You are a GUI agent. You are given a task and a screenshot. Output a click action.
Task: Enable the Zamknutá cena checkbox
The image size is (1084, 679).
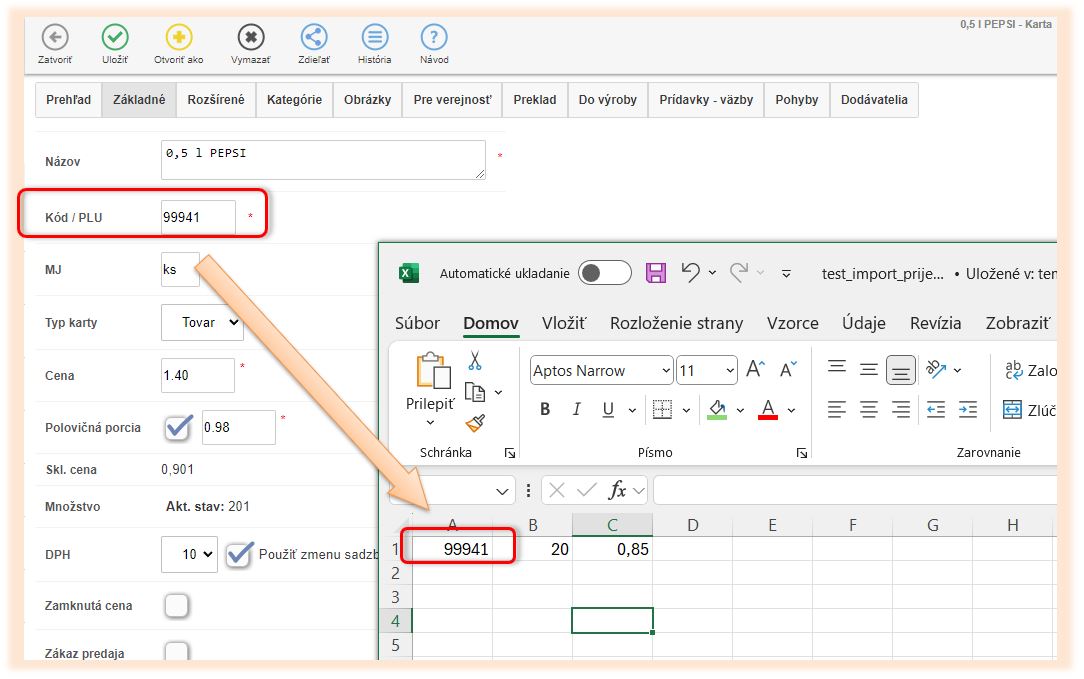tap(176, 605)
